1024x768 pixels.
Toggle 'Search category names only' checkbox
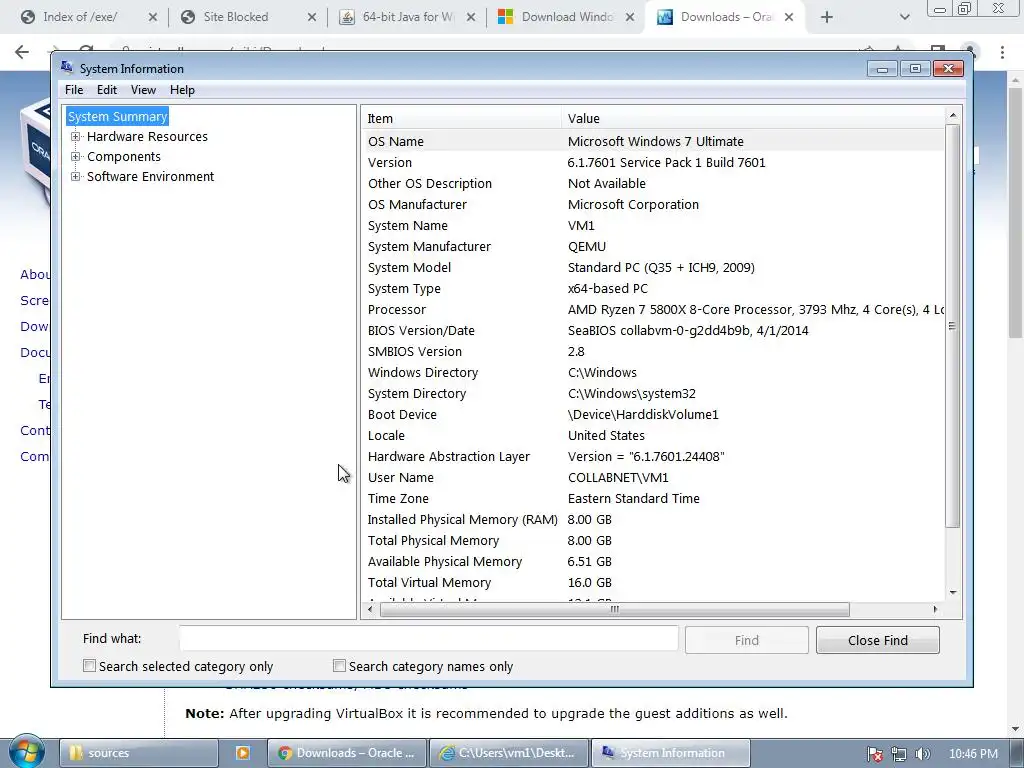tap(339, 665)
